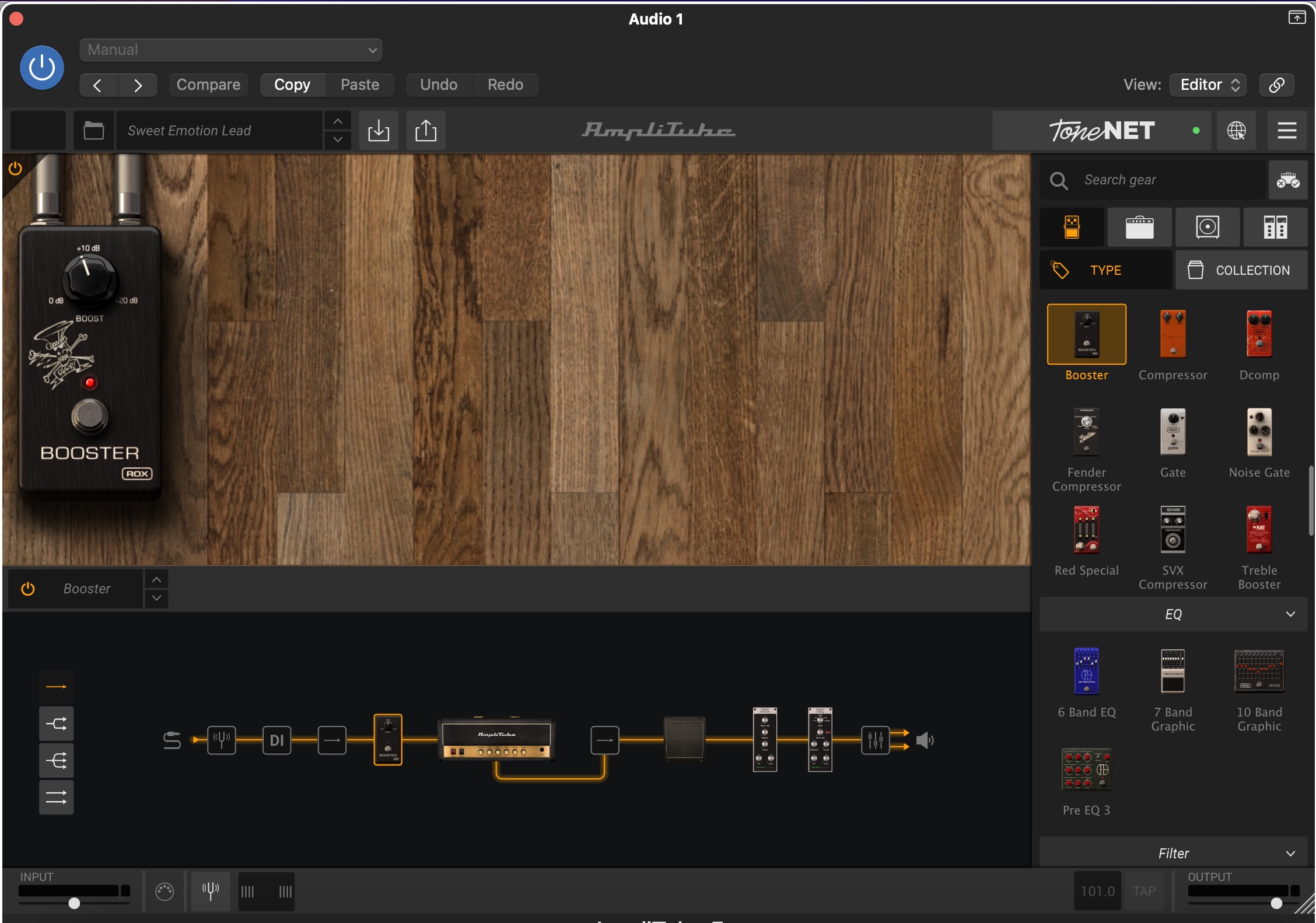Go to previous preset arrow
This screenshot has height=923, width=1316.
[98, 85]
